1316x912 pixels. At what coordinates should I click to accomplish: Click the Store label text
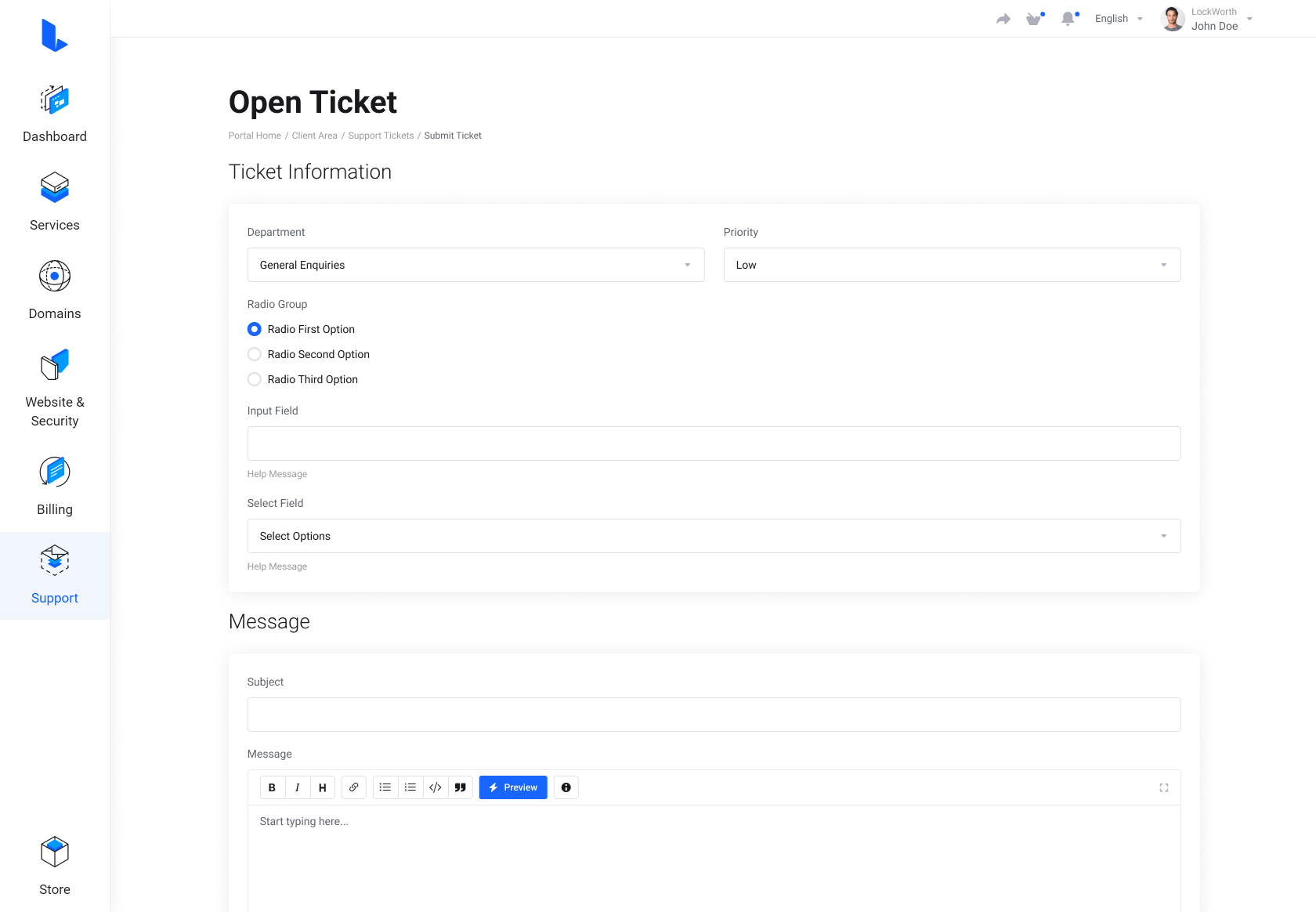(x=55, y=889)
